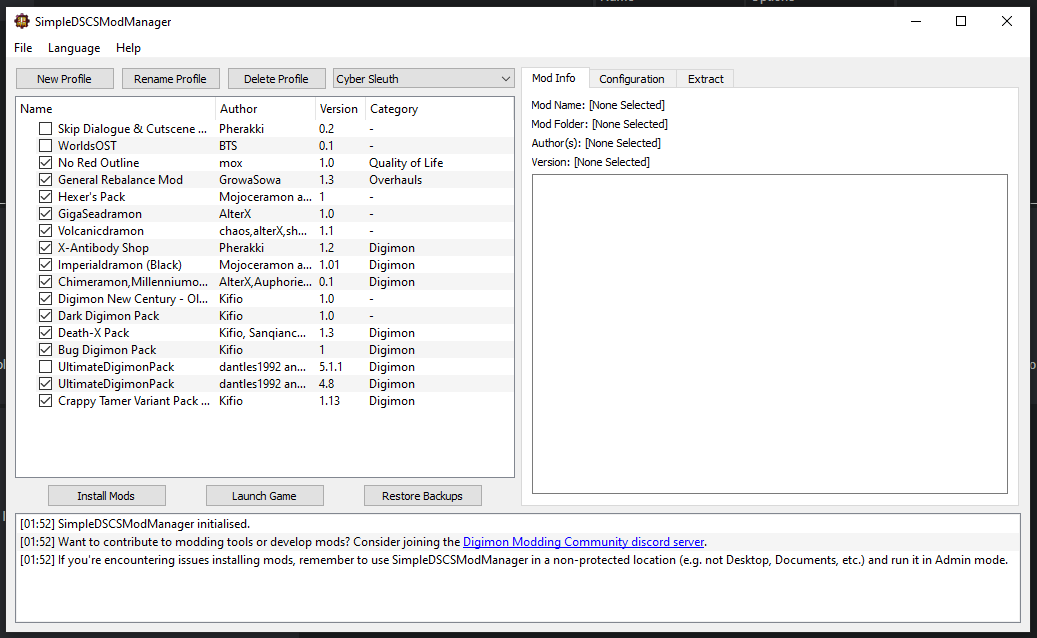The width and height of the screenshot is (1037, 638).
Task: Uncheck UltimateDigimonPack version 4.8 checkbox
Action: pyautogui.click(x=45, y=383)
